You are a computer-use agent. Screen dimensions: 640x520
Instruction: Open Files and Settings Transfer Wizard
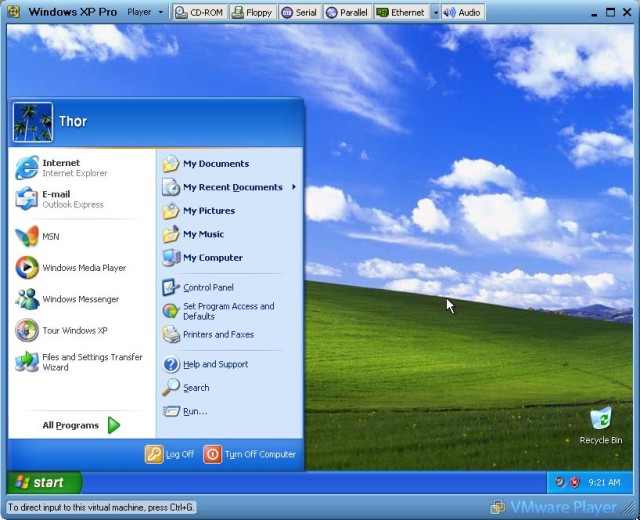pos(79,362)
